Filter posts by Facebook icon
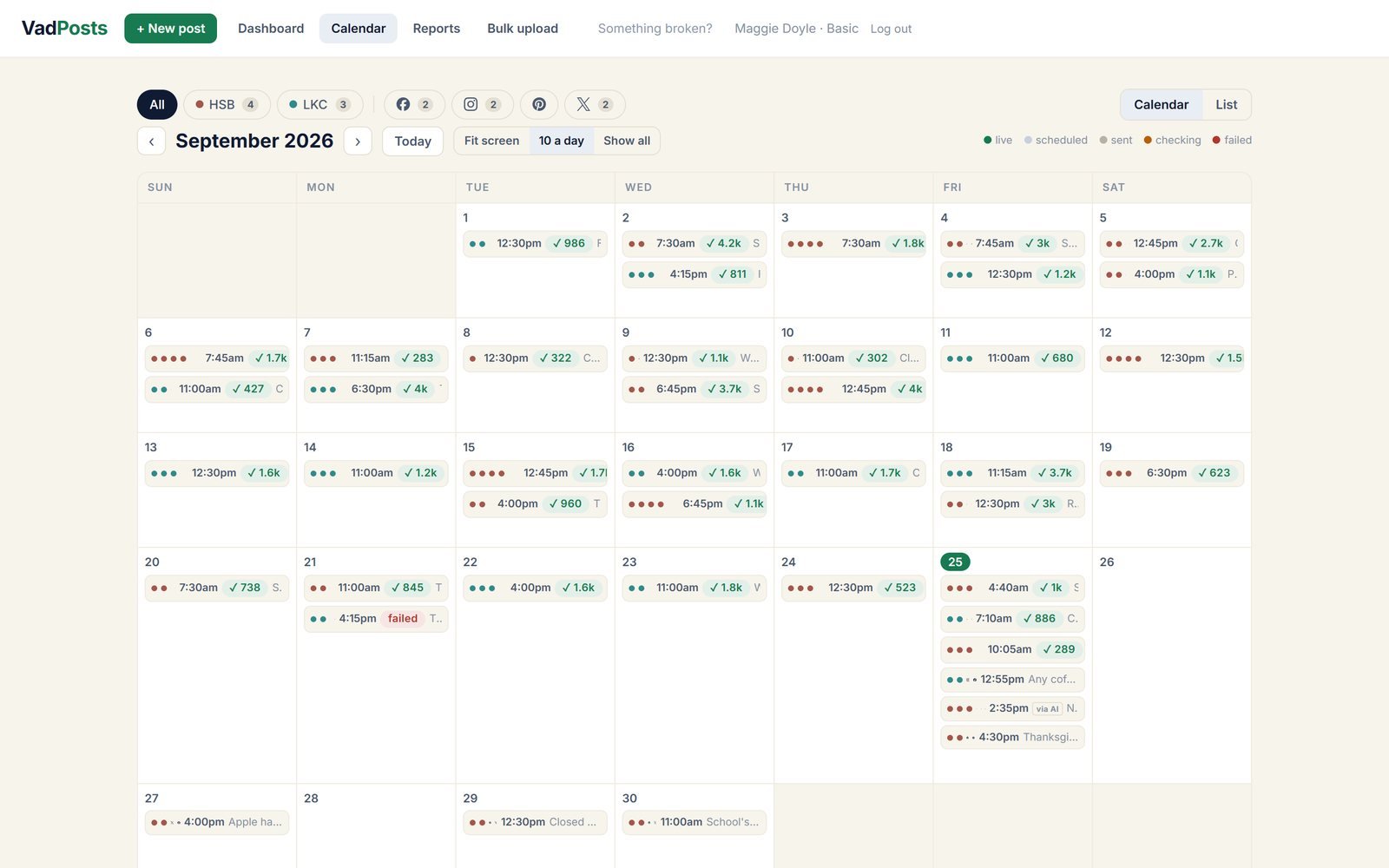 coord(414,104)
